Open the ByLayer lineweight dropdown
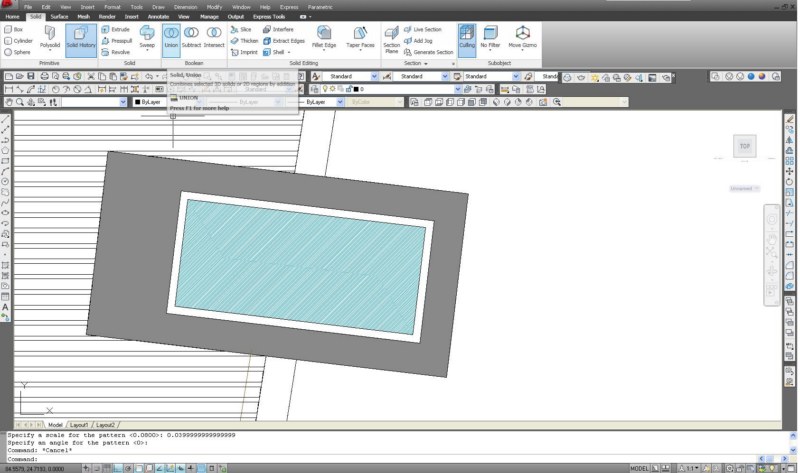This screenshot has height=473, width=800. click(340, 102)
